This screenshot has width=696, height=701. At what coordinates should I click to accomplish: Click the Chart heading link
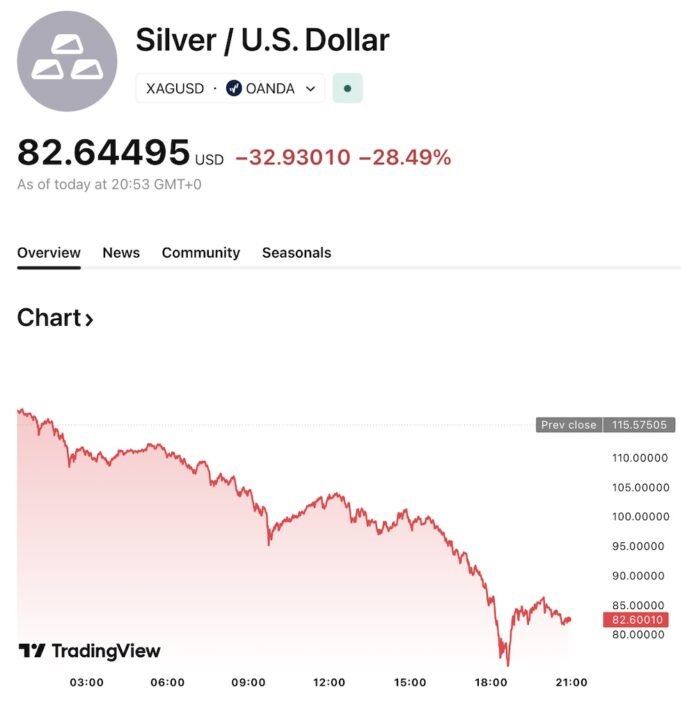pyautogui.click(x=49, y=318)
